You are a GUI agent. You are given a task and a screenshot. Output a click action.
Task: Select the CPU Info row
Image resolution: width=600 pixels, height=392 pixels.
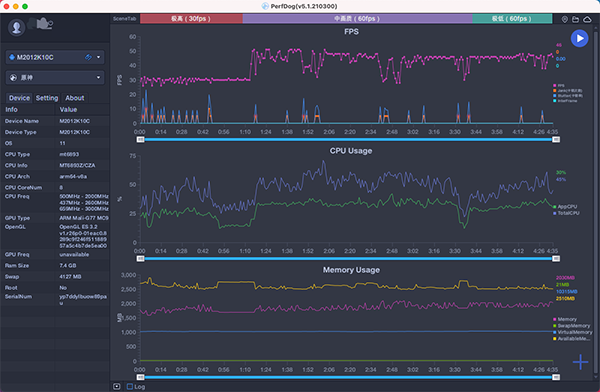click(x=55, y=165)
